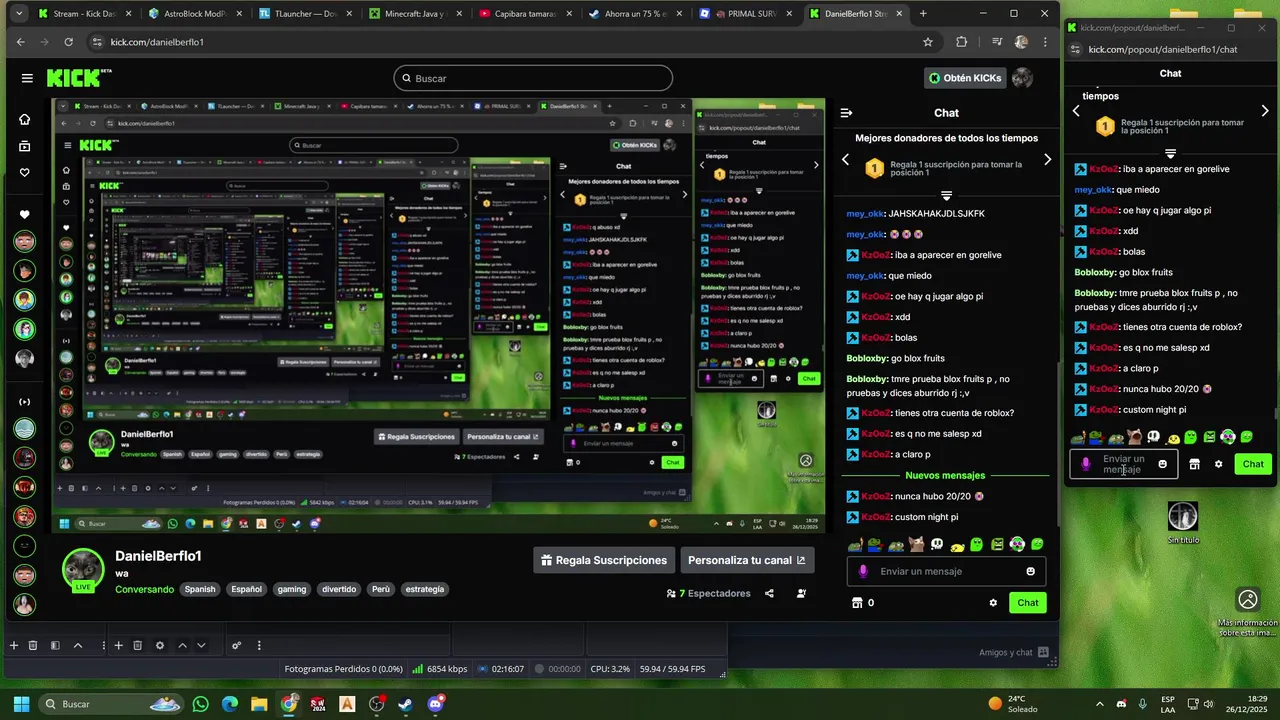
Task: Show next leaderboard item in popout chat
Action: pos(1265,111)
